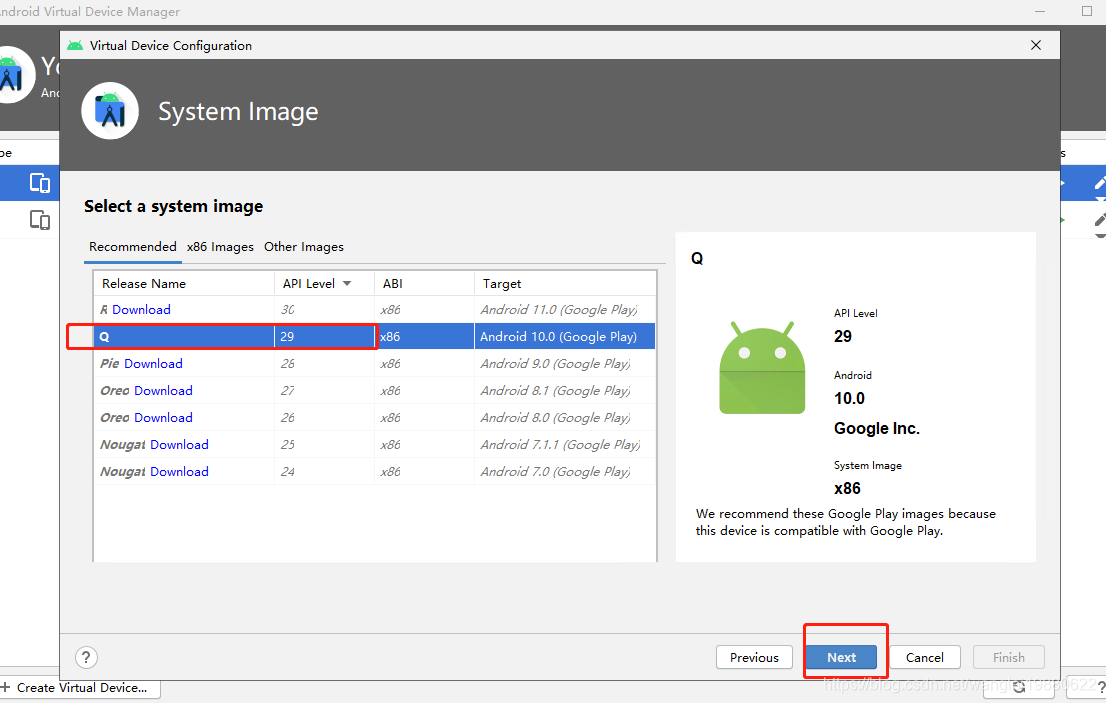Select the Q release row
This screenshot has height=703, width=1106.
coord(375,336)
